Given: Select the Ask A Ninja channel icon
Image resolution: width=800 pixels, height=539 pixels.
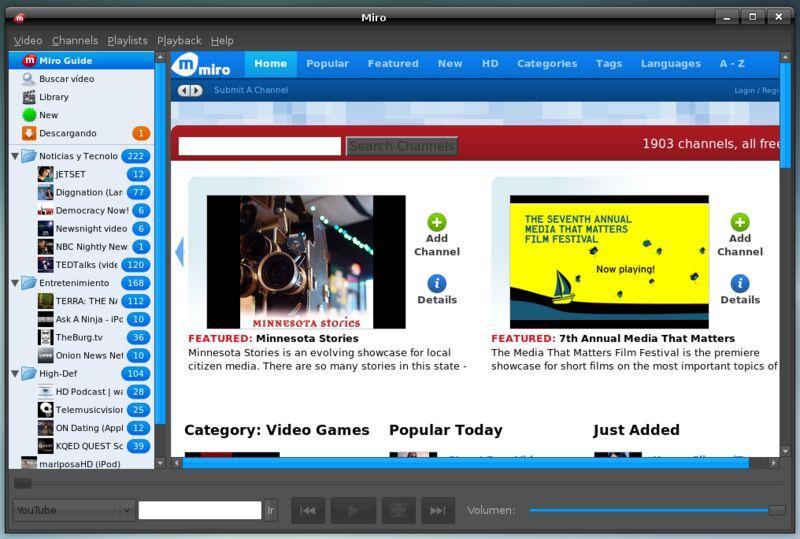Looking at the screenshot, I should (x=45, y=319).
